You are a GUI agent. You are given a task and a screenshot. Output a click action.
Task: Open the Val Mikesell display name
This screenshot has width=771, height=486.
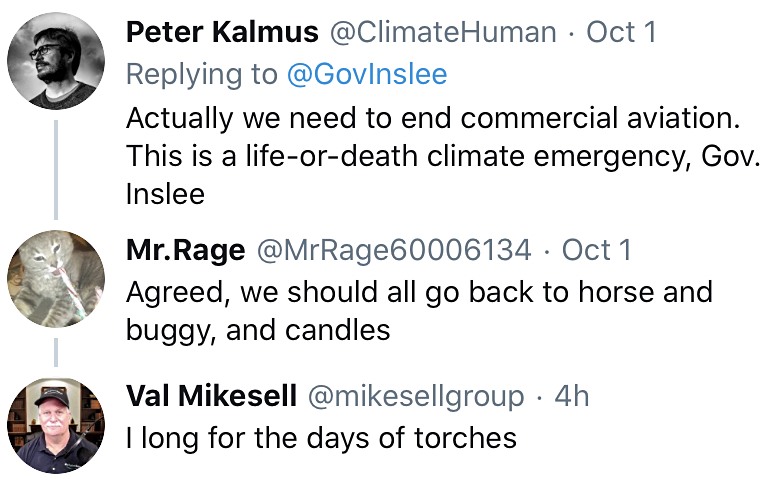coord(211,396)
